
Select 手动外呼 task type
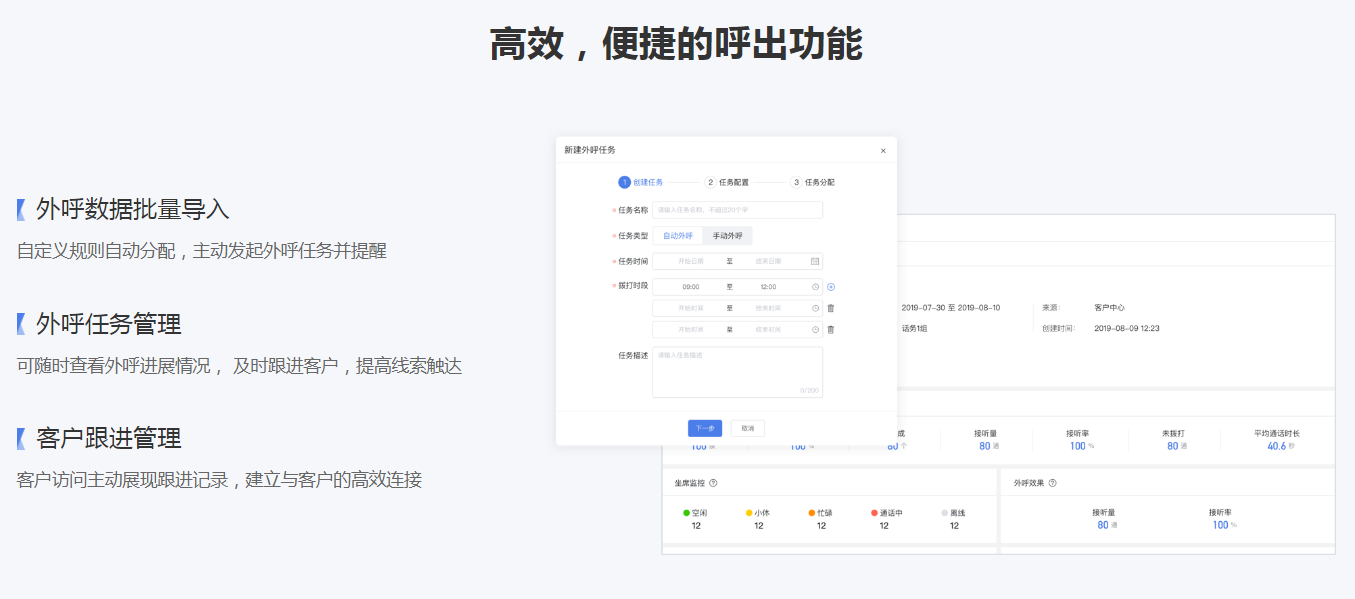[727, 236]
